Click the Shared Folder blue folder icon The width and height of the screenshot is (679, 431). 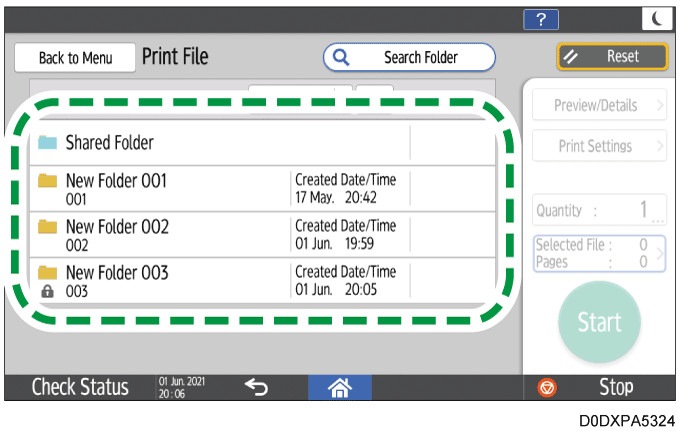pyautogui.click(x=47, y=143)
